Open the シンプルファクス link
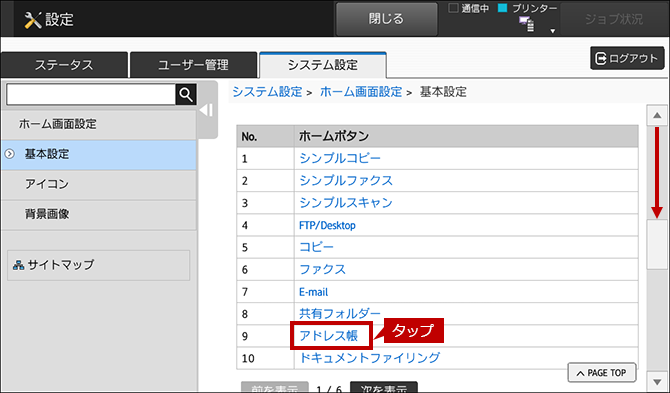 (x=346, y=181)
